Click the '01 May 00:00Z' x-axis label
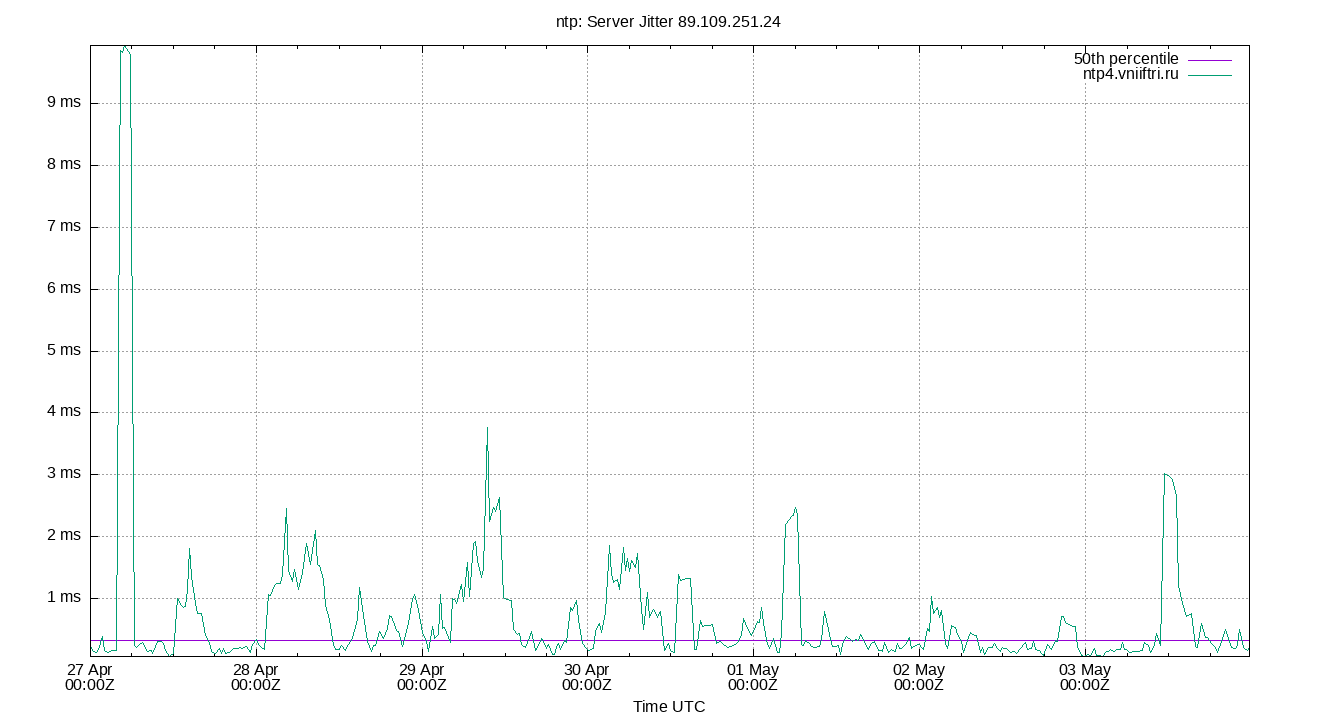Image resolution: width=1340 pixels, height=720 pixels. tap(753, 677)
